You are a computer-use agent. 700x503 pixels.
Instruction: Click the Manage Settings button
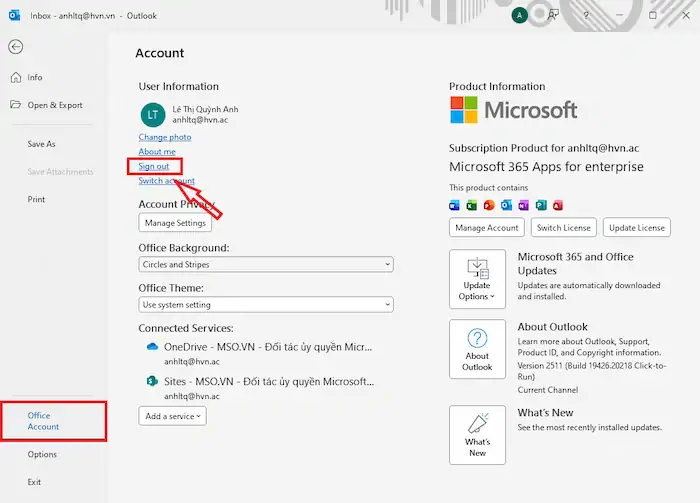(x=175, y=223)
